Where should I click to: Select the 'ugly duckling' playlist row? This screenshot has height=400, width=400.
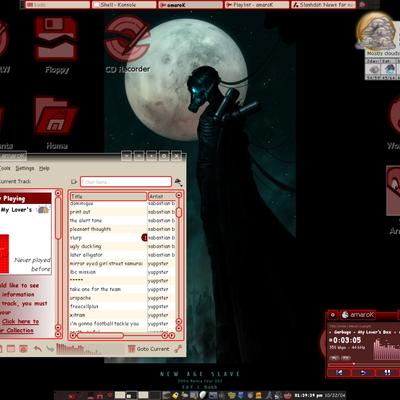122,247
